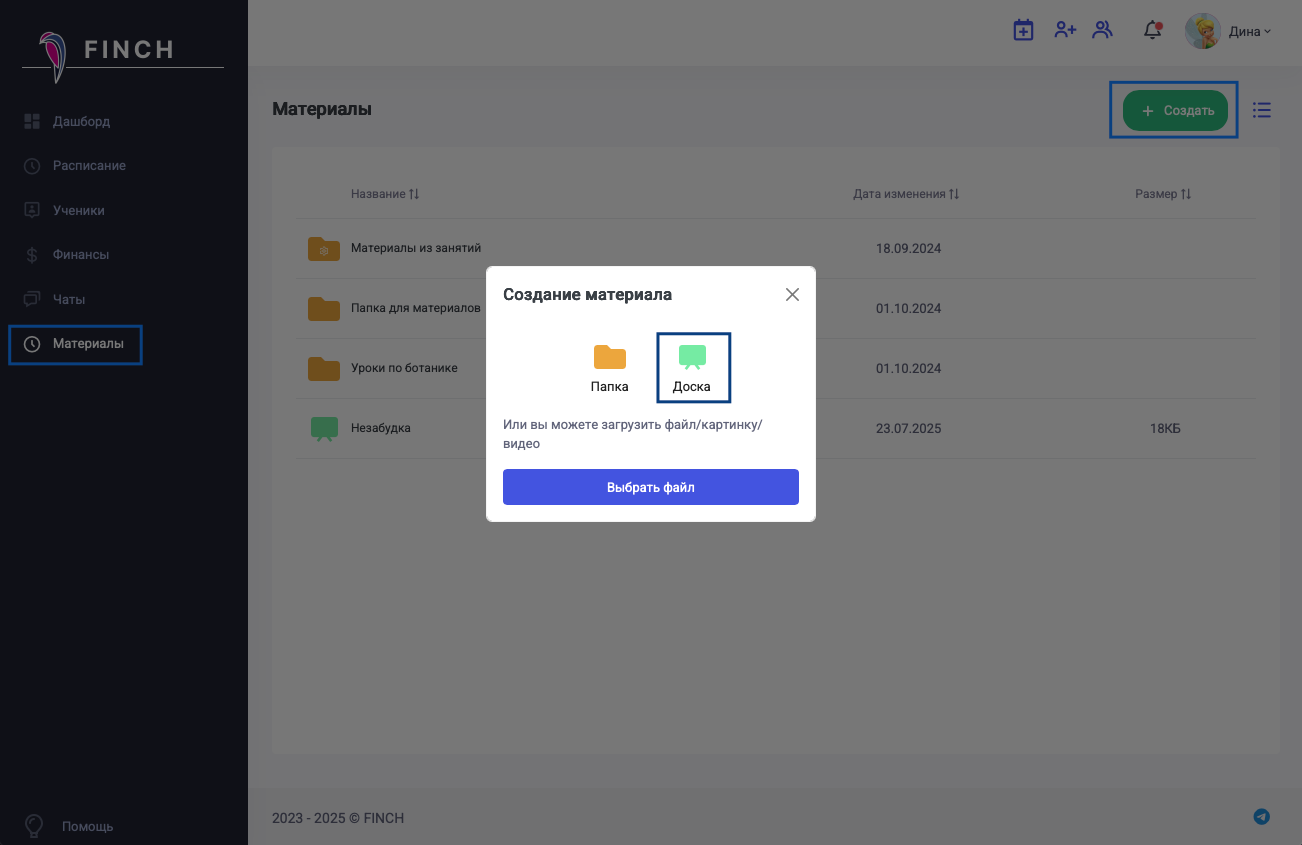Click the add student icon in header
1302x845 pixels.
pos(1065,30)
